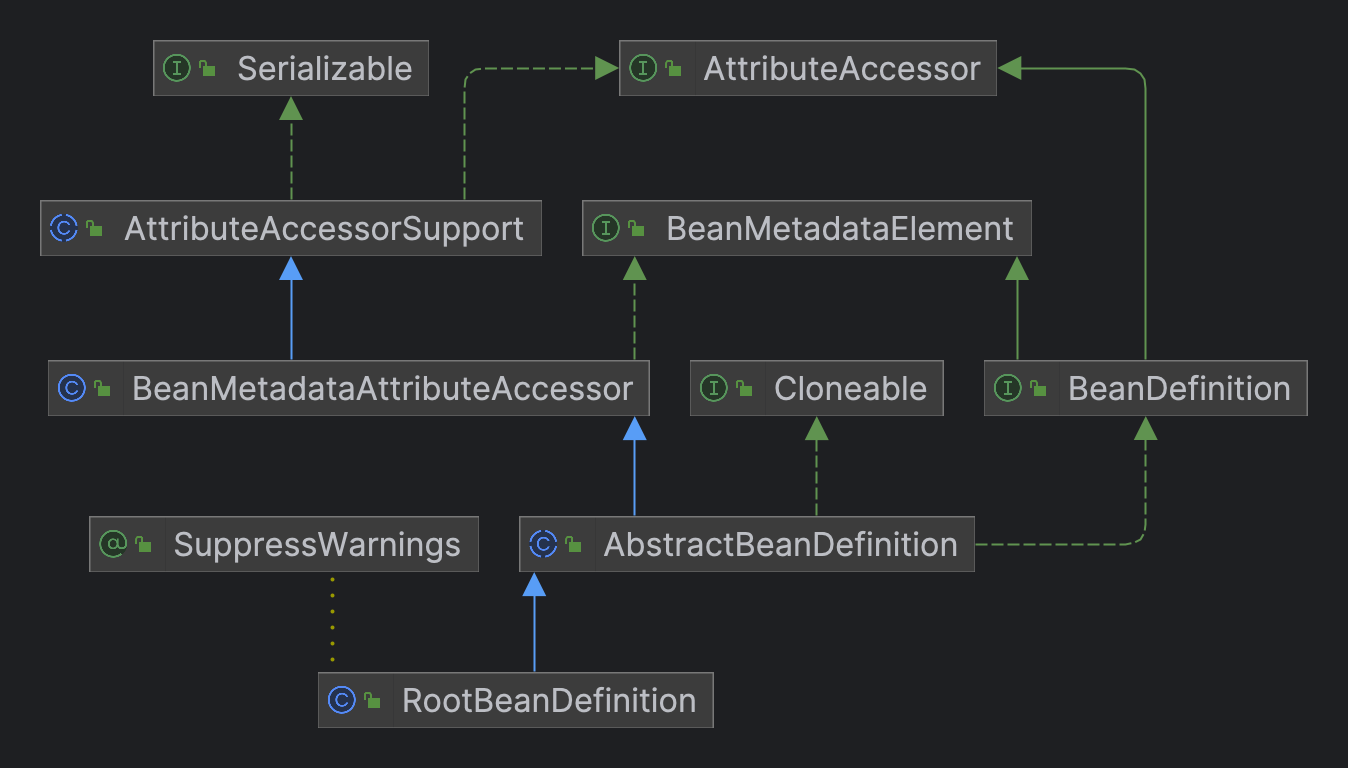This screenshot has height=768, width=1348.
Task: Click the abstract class icon on AbstractBeanDefinition
Action: coord(542,544)
